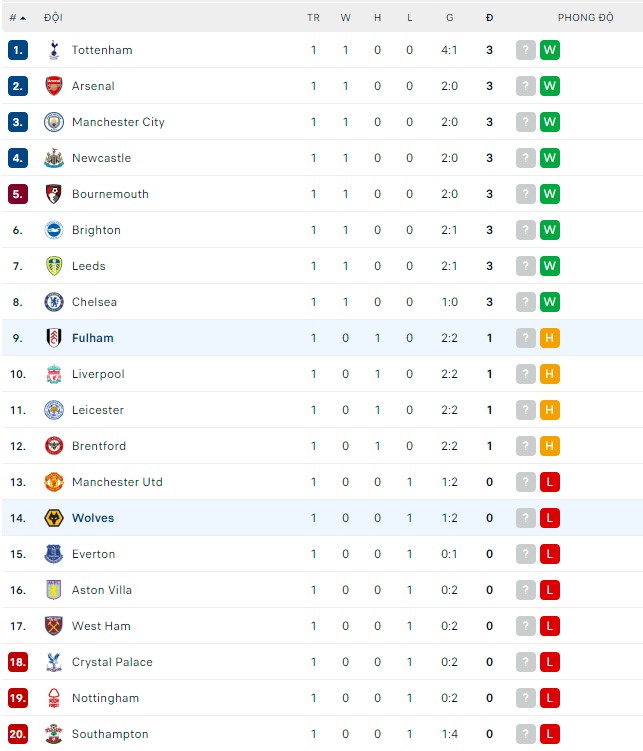Open the Fulham team link
The height and width of the screenshot is (751, 643).
(93, 338)
